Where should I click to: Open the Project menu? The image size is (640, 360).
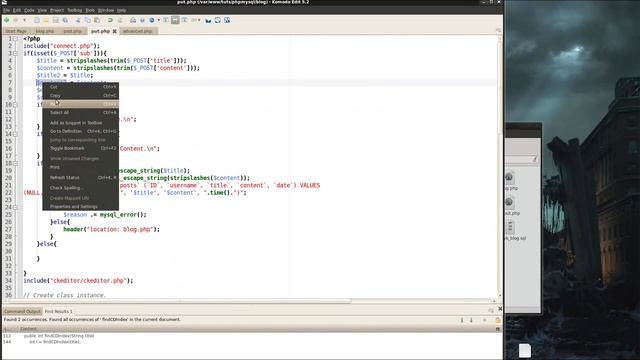tap(57, 10)
